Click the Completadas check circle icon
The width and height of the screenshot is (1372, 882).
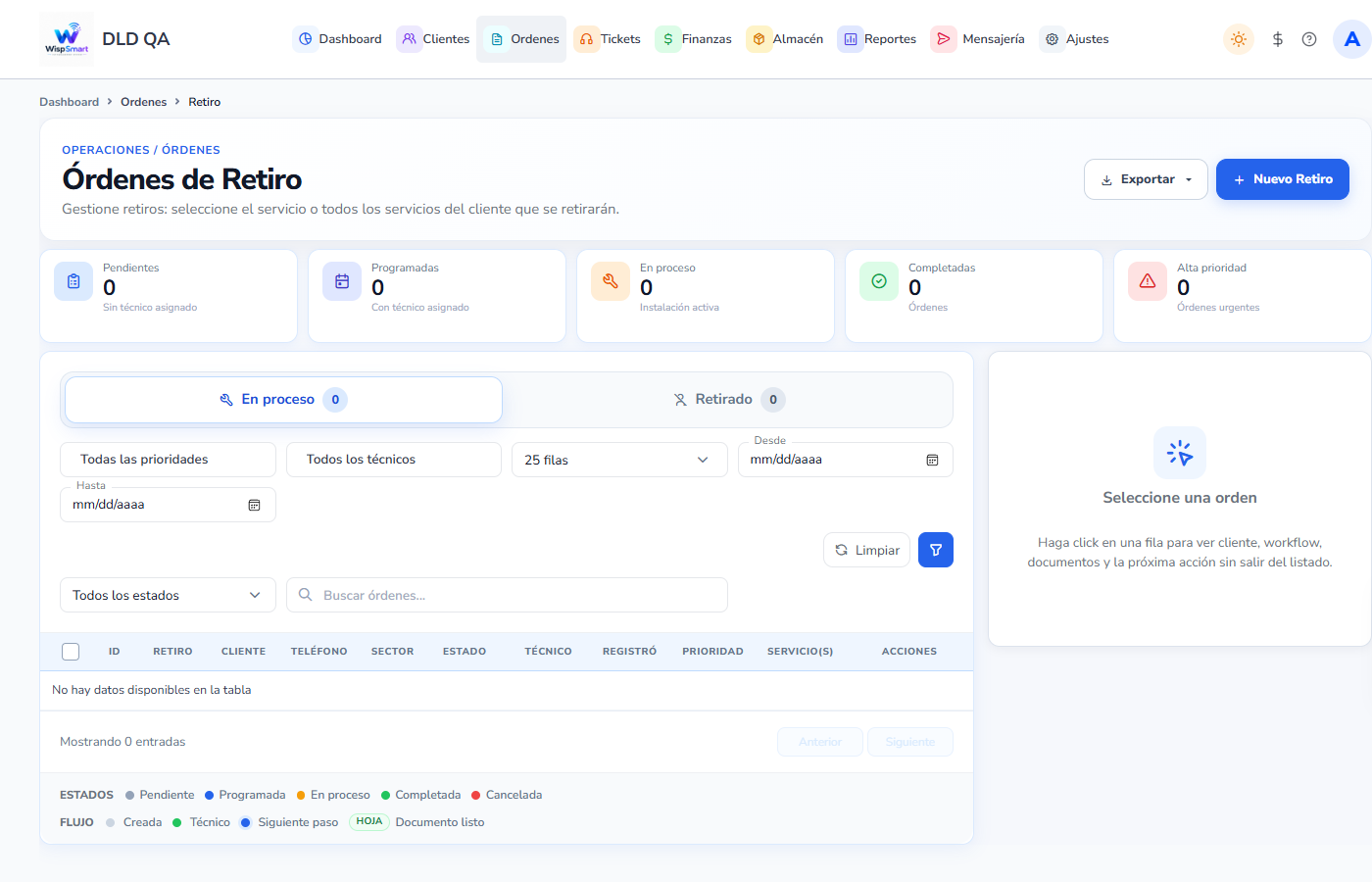(x=879, y=281)
